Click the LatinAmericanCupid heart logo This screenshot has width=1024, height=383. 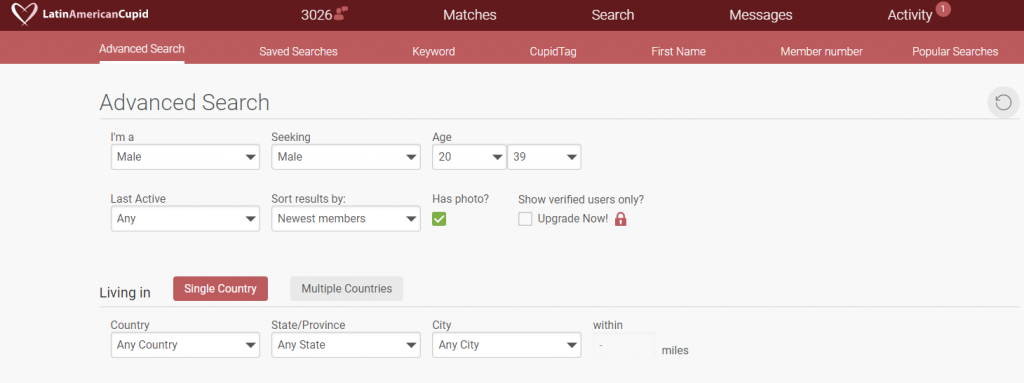tap(25, 14)
